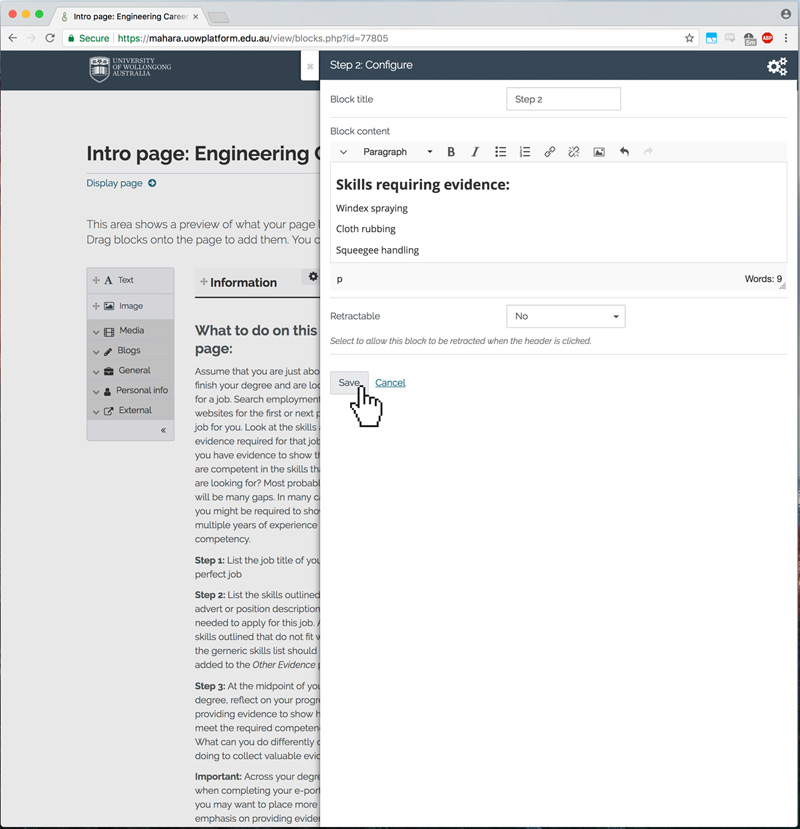Go back in the browser
Image resolution: width=800 pixels, height=829 pixels.
click(x=13, y=38)
